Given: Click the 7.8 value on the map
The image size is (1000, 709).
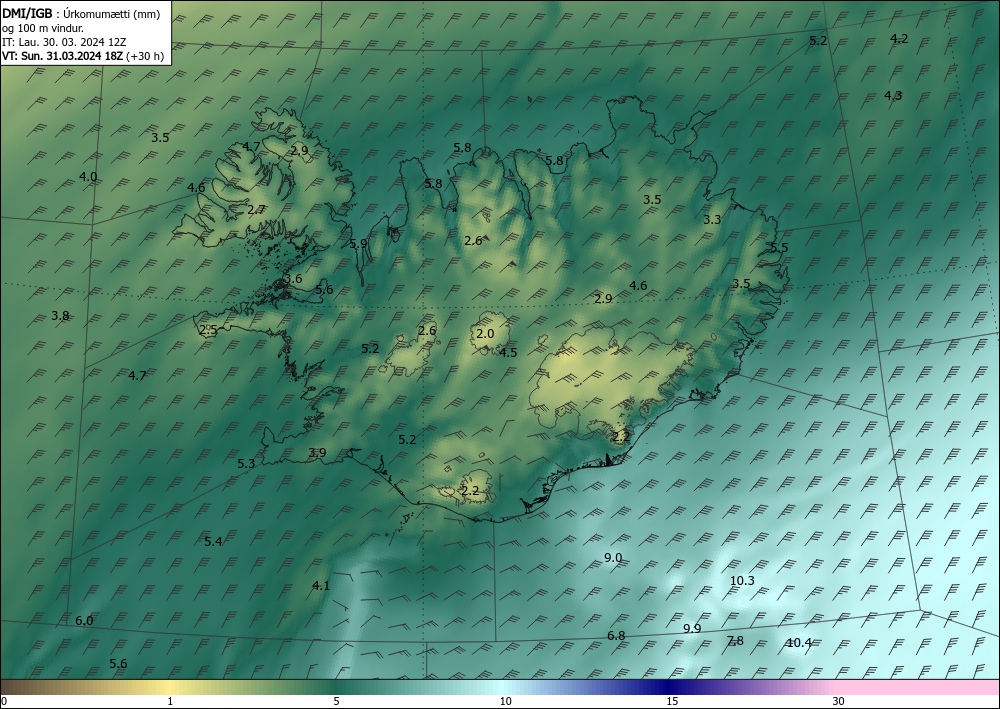Looking at the screenshot, I should pos(735,641).
